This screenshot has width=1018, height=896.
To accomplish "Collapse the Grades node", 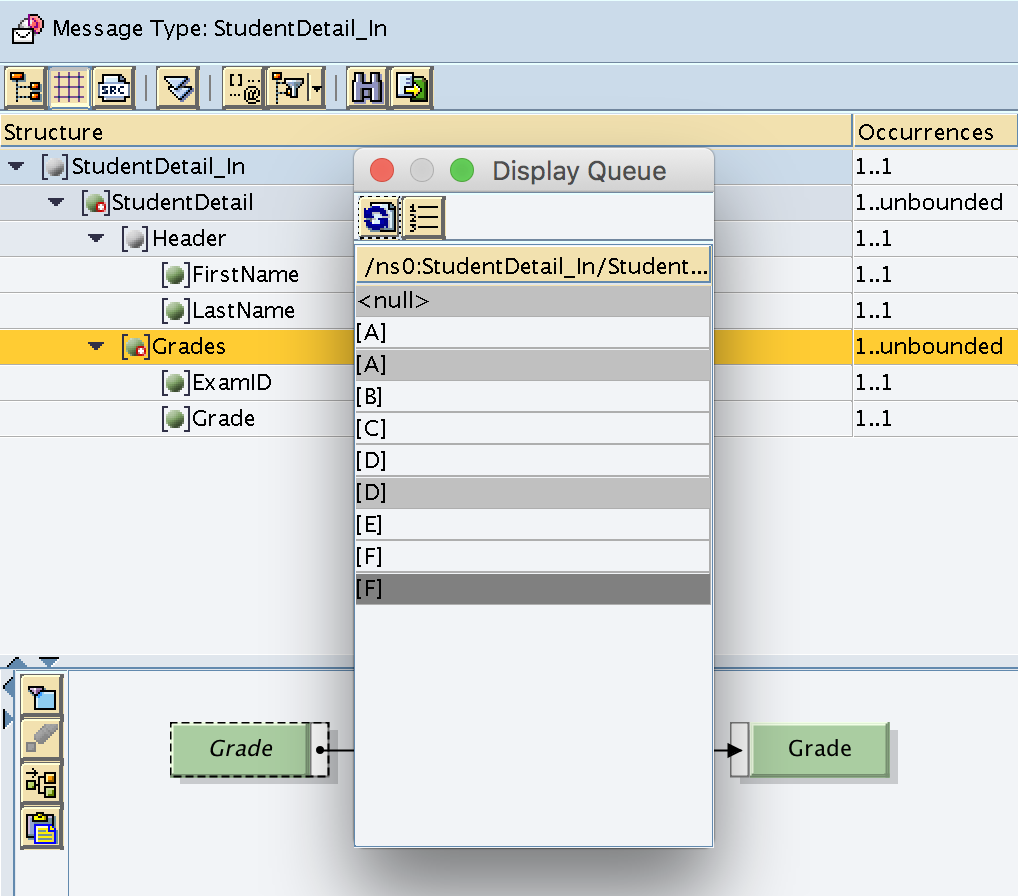I will 96,346.
